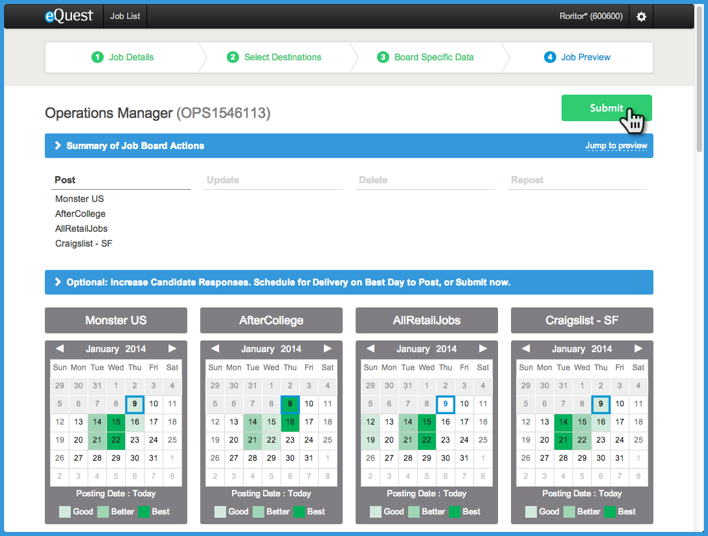Click the AllRetailJobs board header

click(x=427, y=320)
